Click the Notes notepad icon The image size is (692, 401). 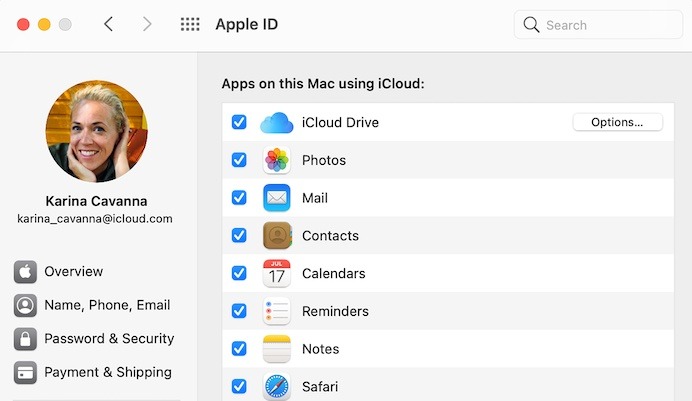coord(277,349)
